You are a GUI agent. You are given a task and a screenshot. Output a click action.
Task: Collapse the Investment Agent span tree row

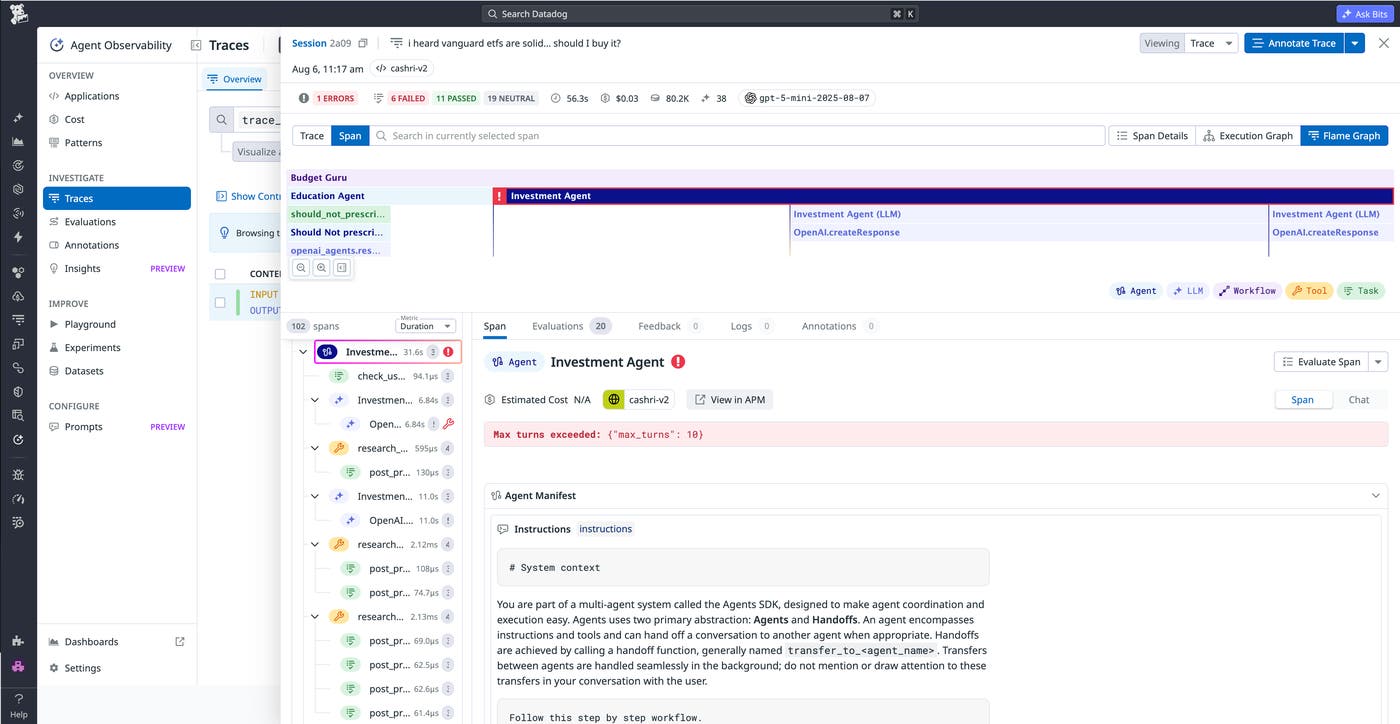(303, 352)
